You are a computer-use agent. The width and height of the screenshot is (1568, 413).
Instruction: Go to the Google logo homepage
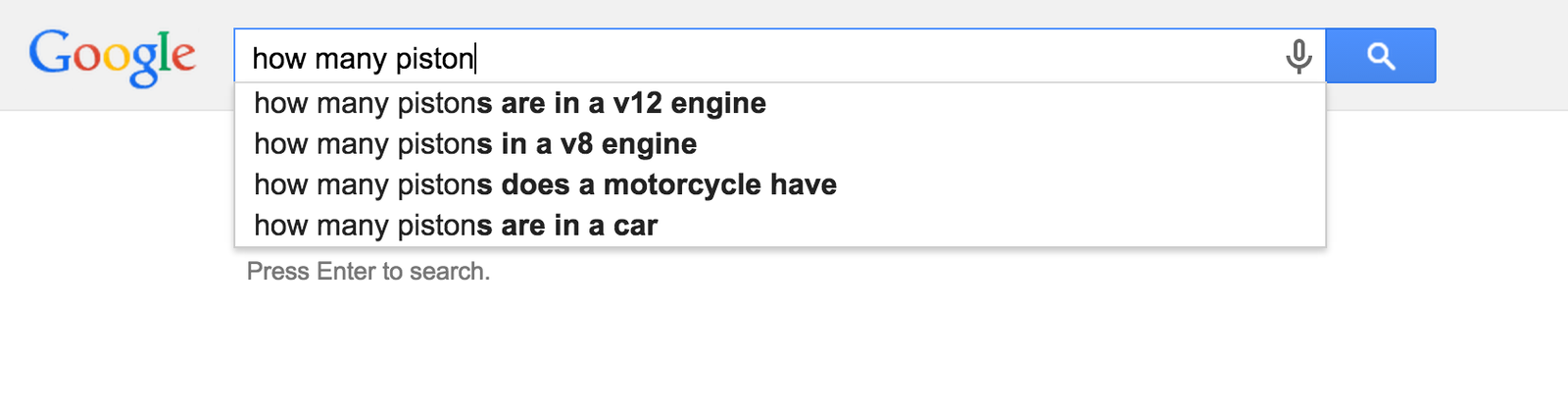point(113,57)
